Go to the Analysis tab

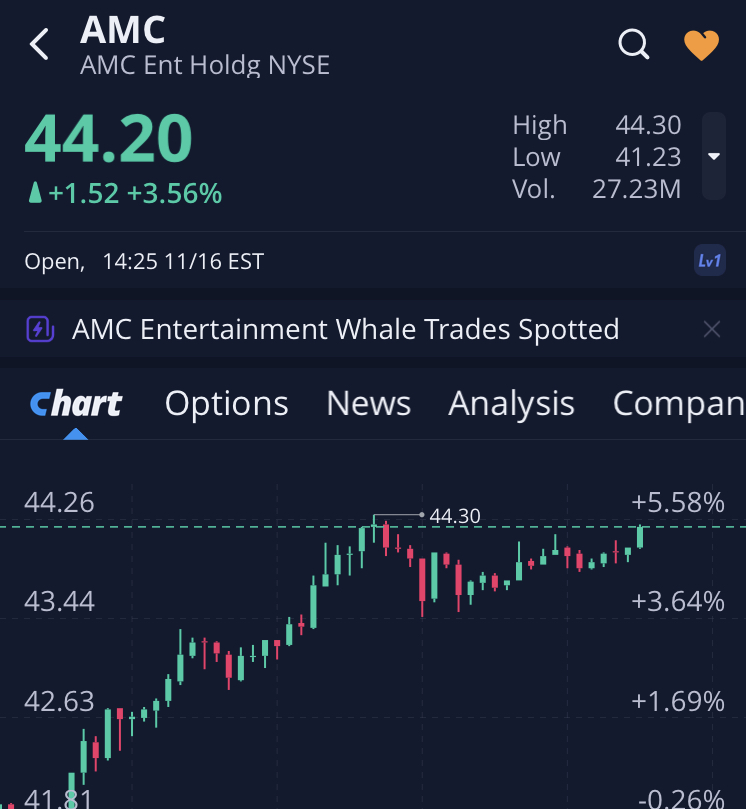(511, 403)
